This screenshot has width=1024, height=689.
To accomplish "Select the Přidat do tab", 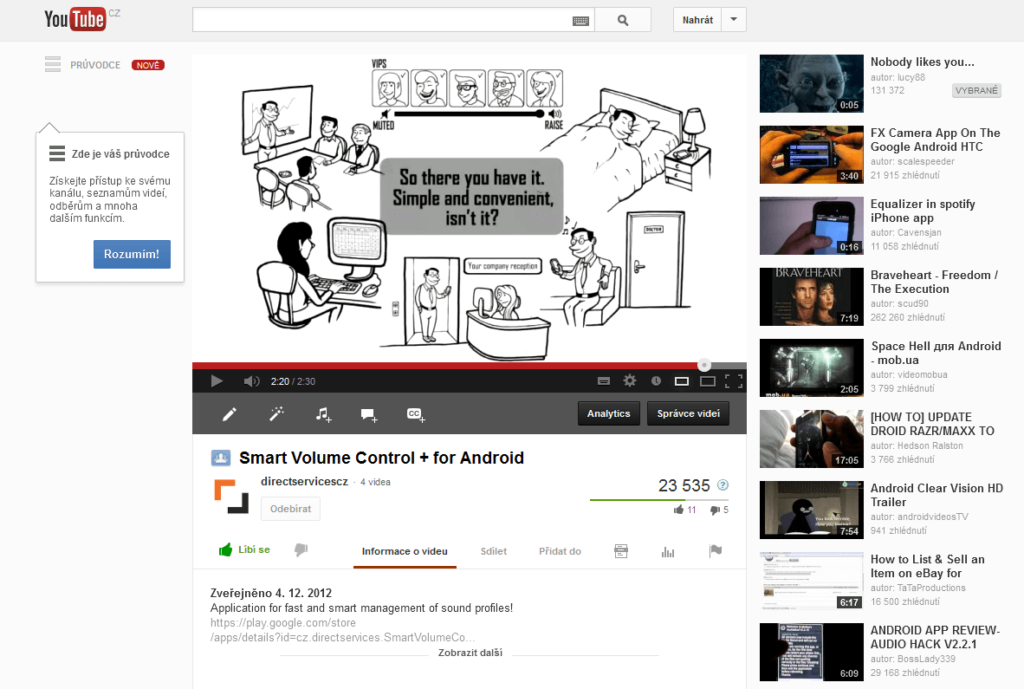I will click(560, 551).
